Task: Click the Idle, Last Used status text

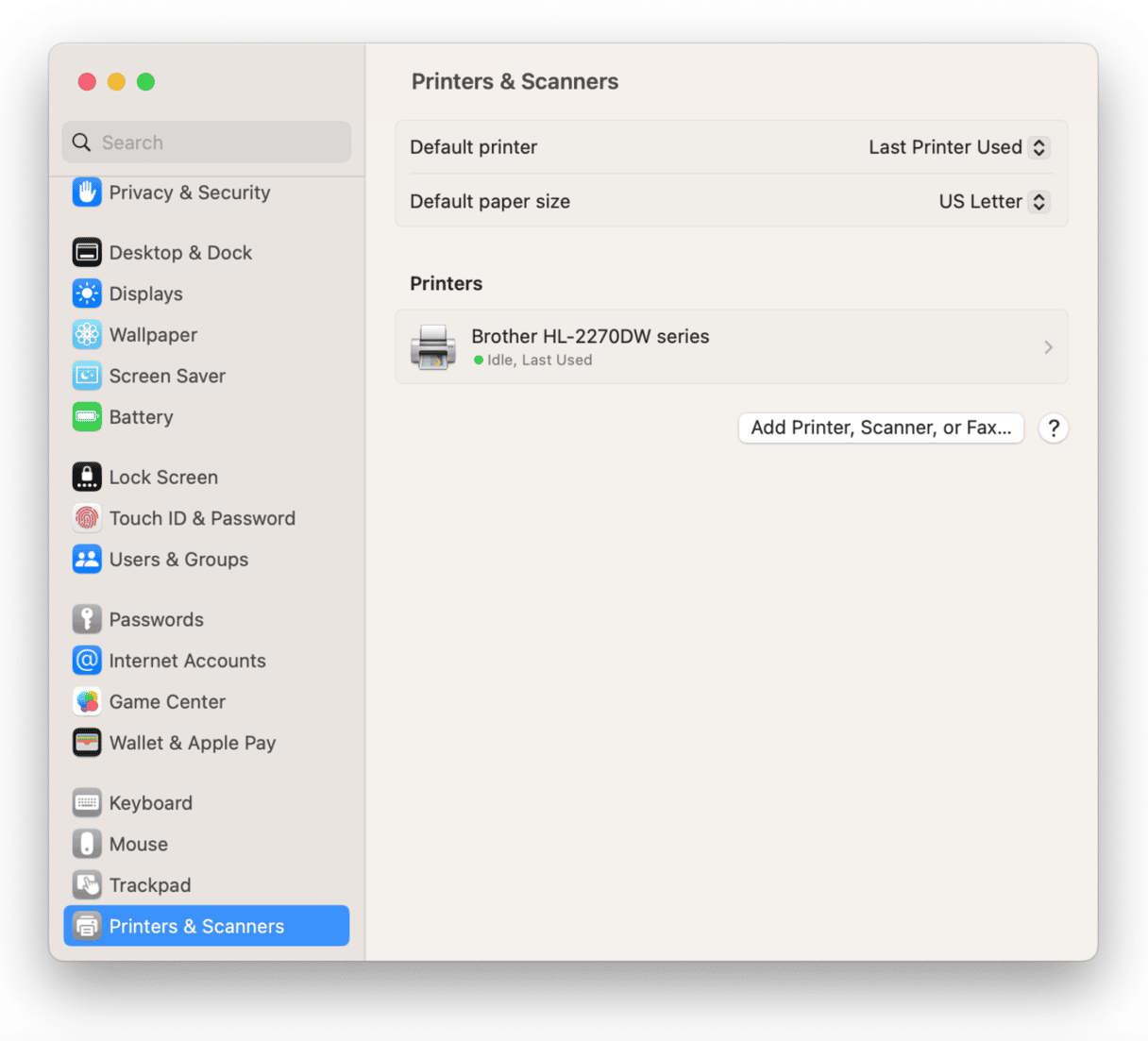Action: [540, 361]
